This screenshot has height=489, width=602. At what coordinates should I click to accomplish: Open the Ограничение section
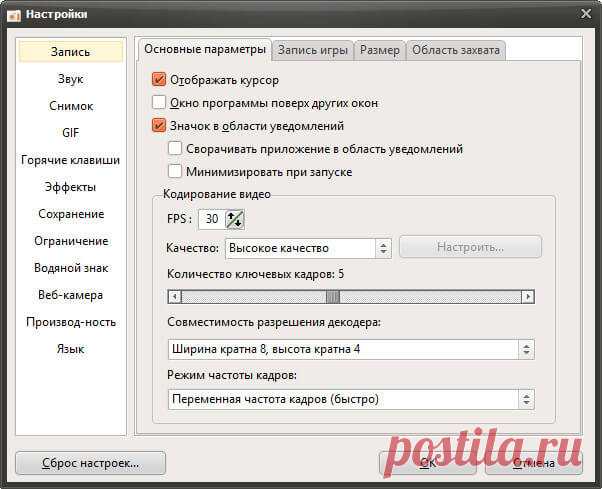[71, 241]
